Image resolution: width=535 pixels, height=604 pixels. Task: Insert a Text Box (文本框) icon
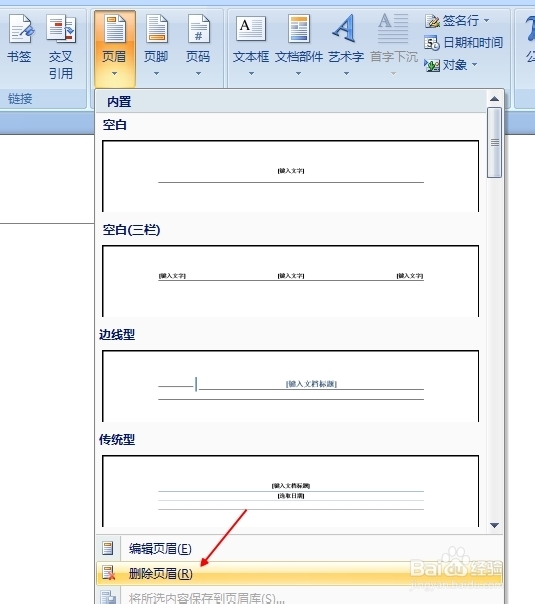(x=251, y=29)
